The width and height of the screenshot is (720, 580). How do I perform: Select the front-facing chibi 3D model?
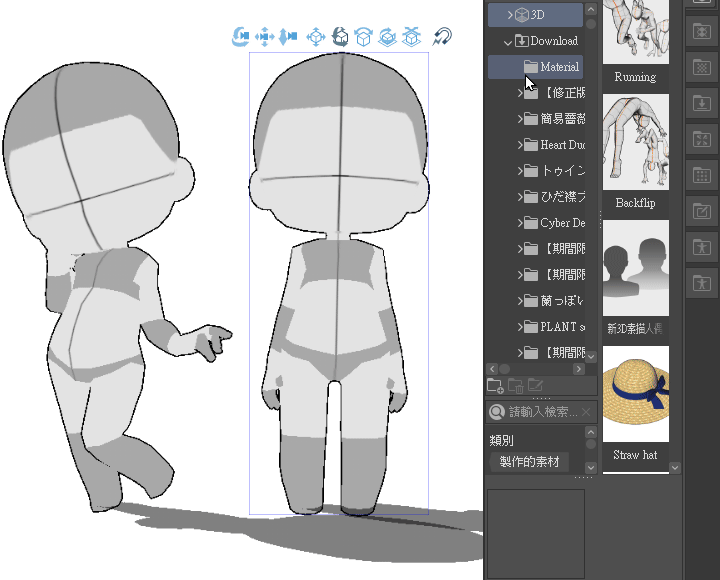(339, 284)
